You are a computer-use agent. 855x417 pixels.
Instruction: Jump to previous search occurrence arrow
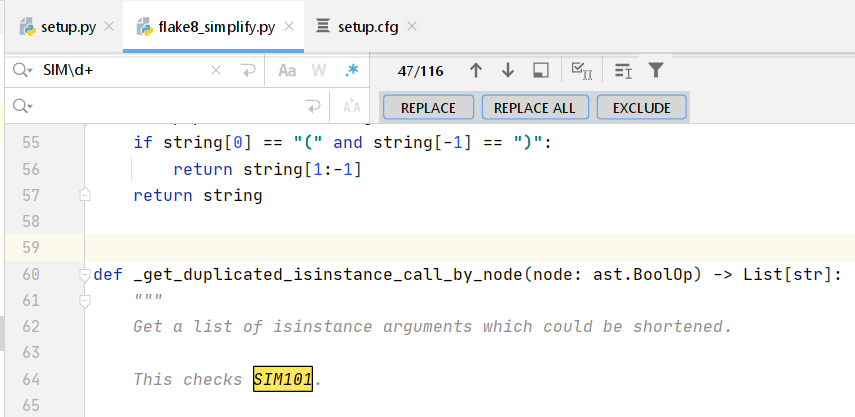[476, 70]
